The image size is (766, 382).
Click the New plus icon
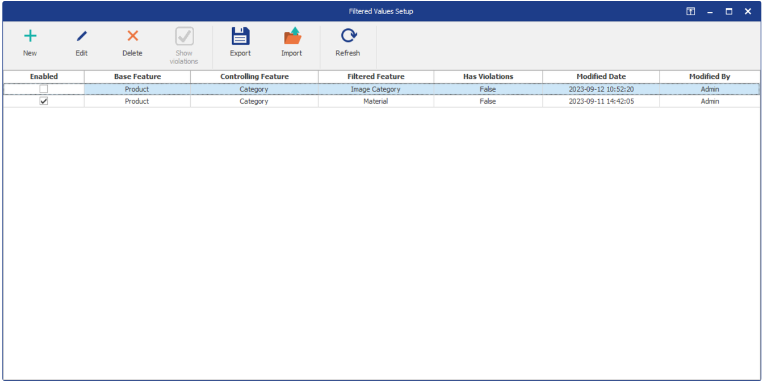pos(30,36)
